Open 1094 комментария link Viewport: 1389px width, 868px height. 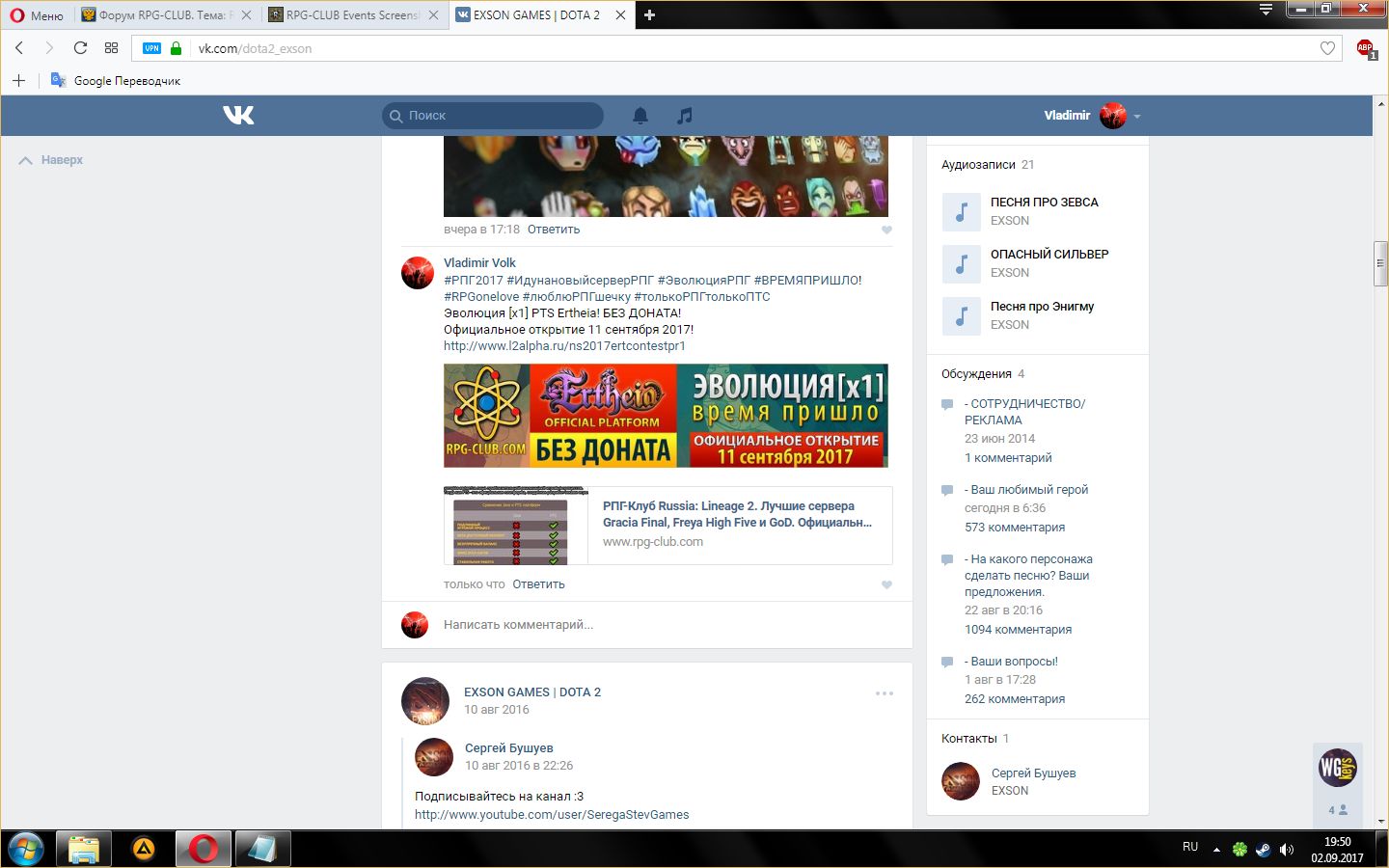point(1018,630)
